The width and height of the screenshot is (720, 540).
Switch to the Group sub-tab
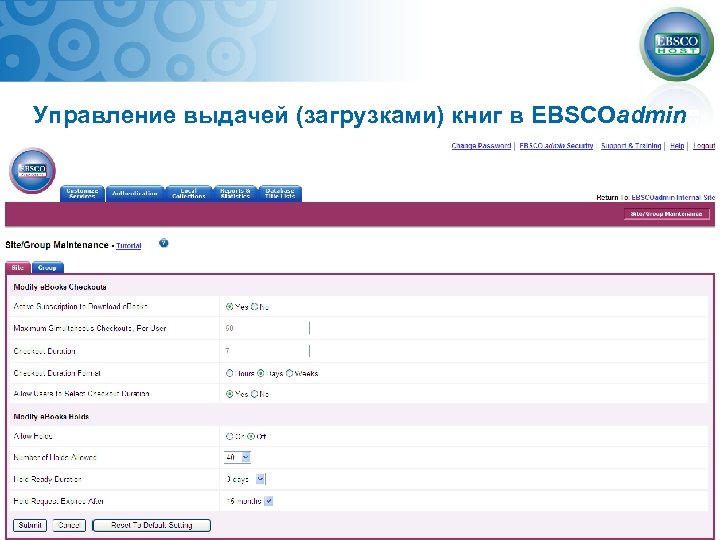click(x=47, y=267)
